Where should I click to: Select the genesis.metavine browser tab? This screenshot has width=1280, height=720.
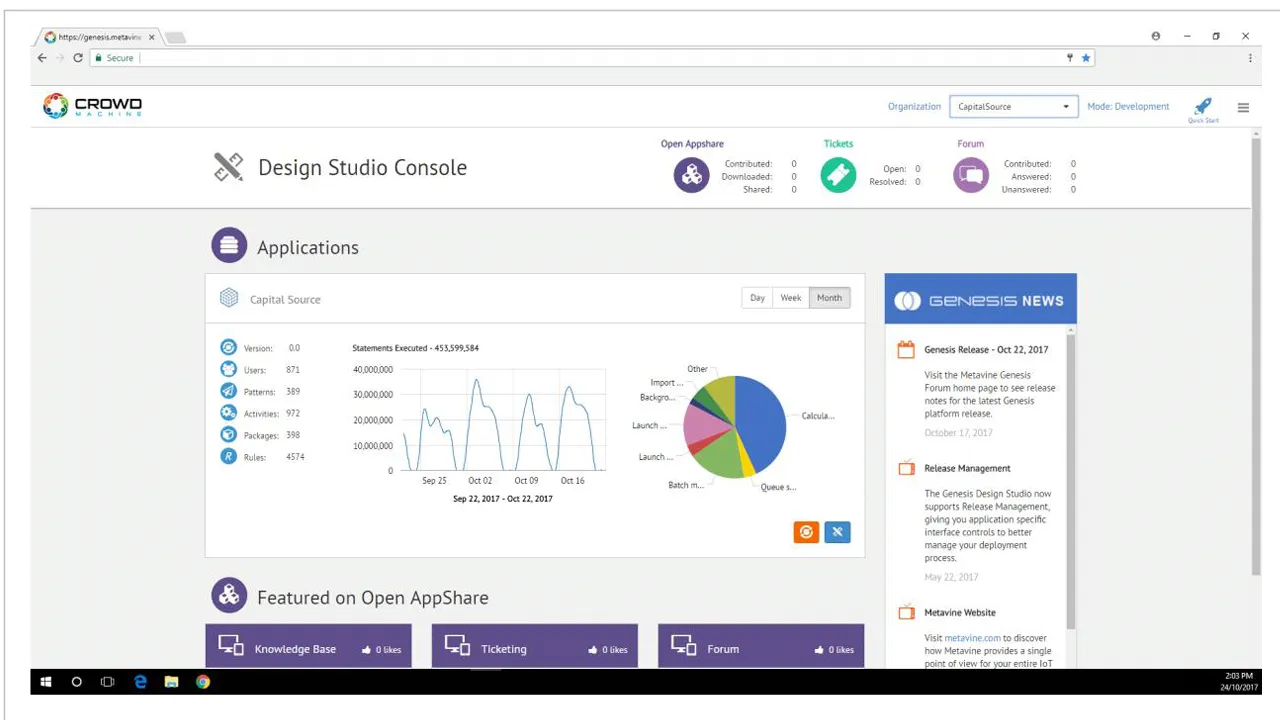[x=100, y=37]
